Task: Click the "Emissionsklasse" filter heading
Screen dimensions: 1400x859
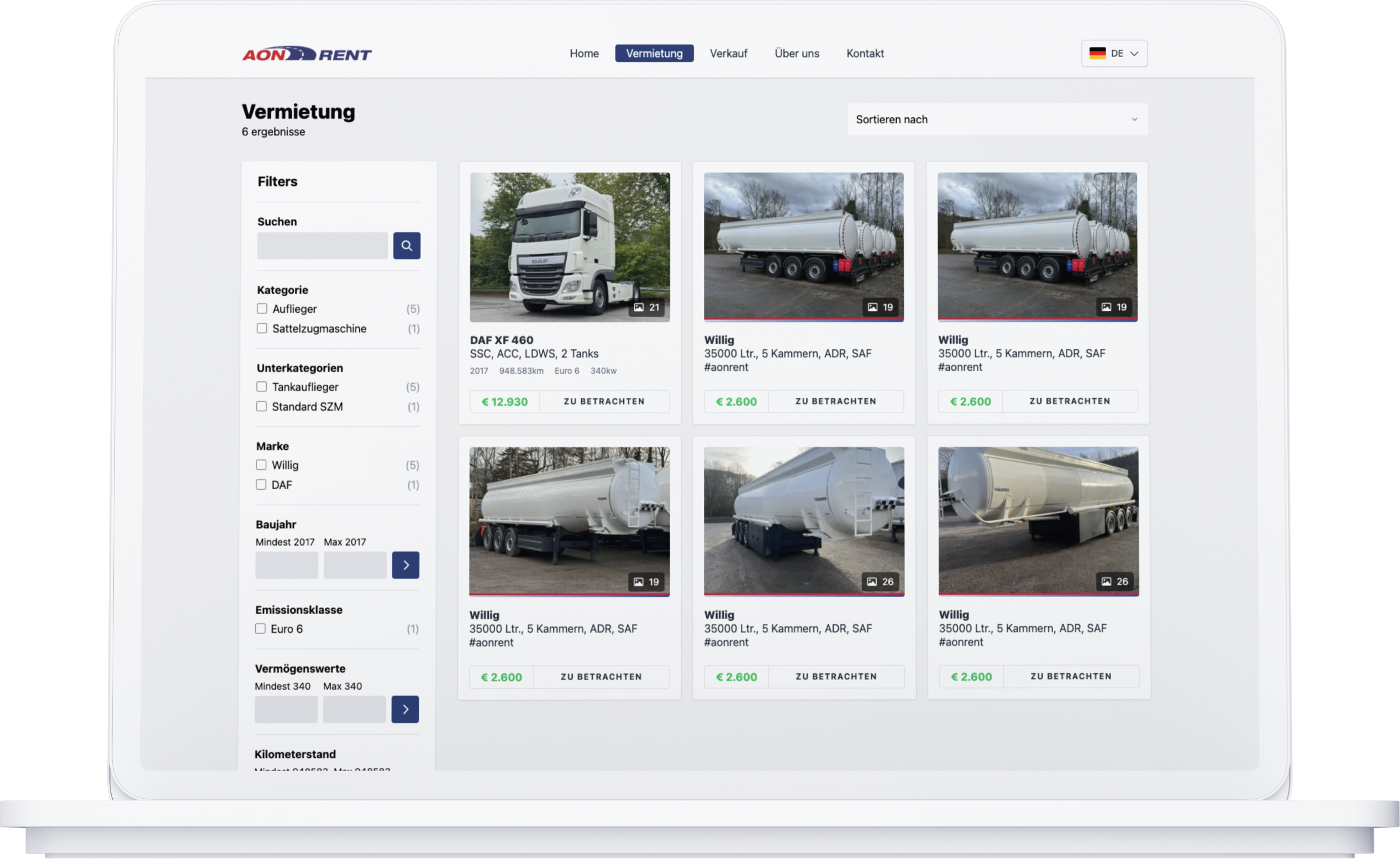Action: pos(299,610)
